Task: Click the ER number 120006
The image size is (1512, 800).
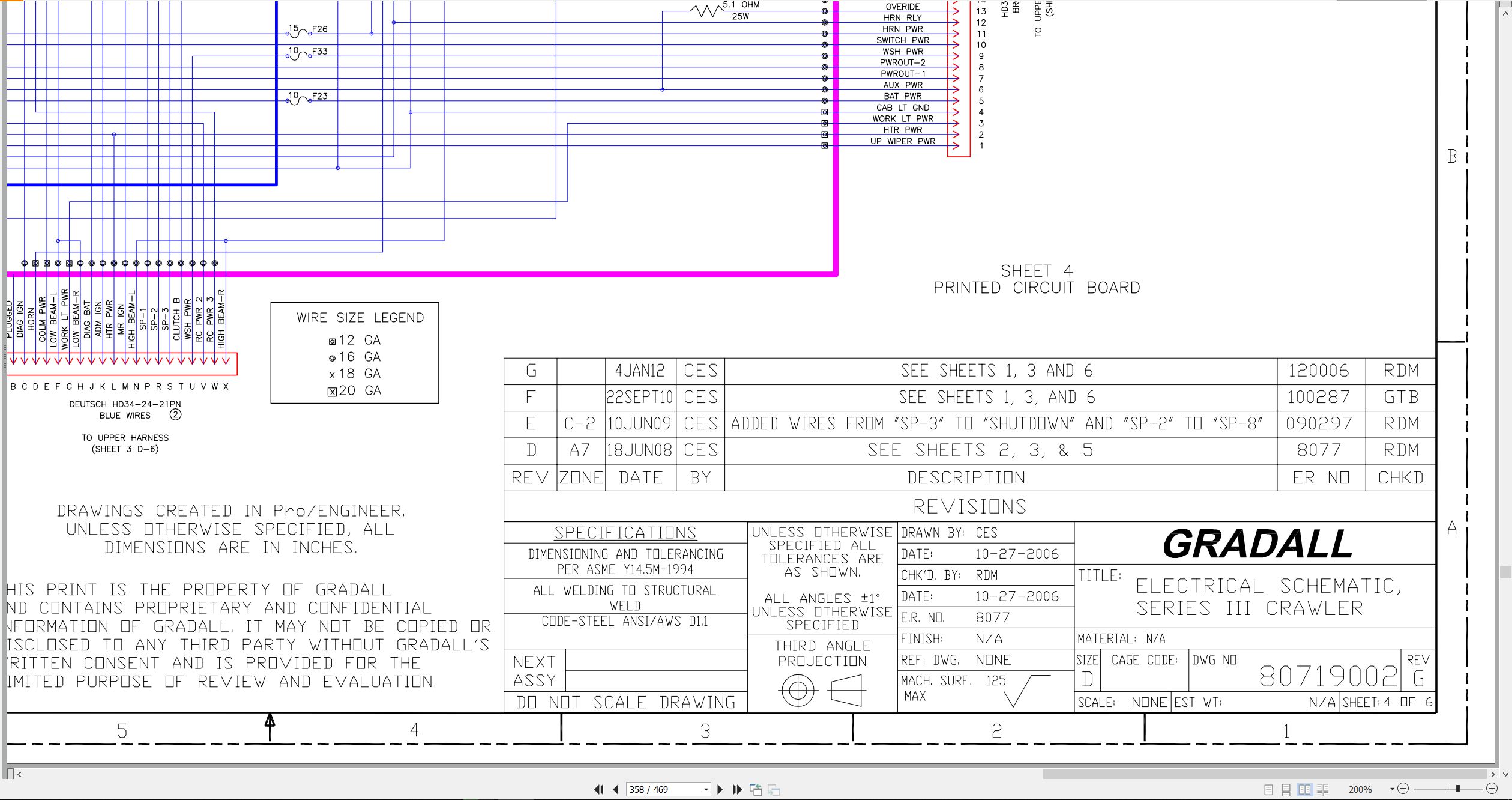Action: pos(1319,371)
